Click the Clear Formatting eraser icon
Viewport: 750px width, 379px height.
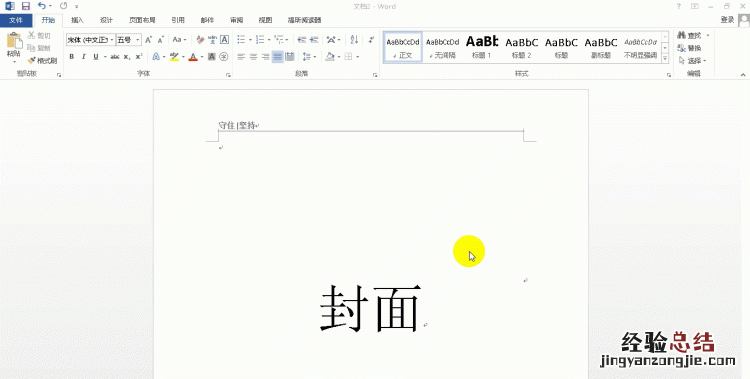200,40
